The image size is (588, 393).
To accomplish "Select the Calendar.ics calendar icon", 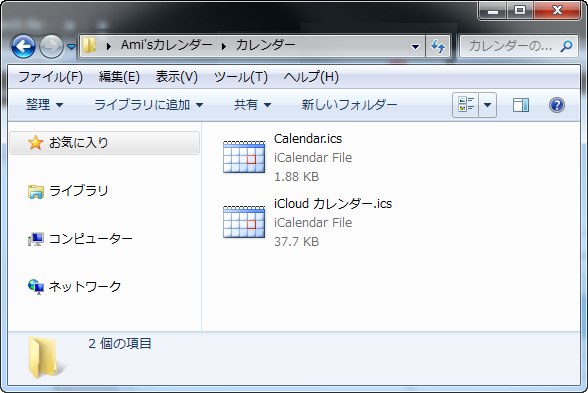I will pos(244,157).
